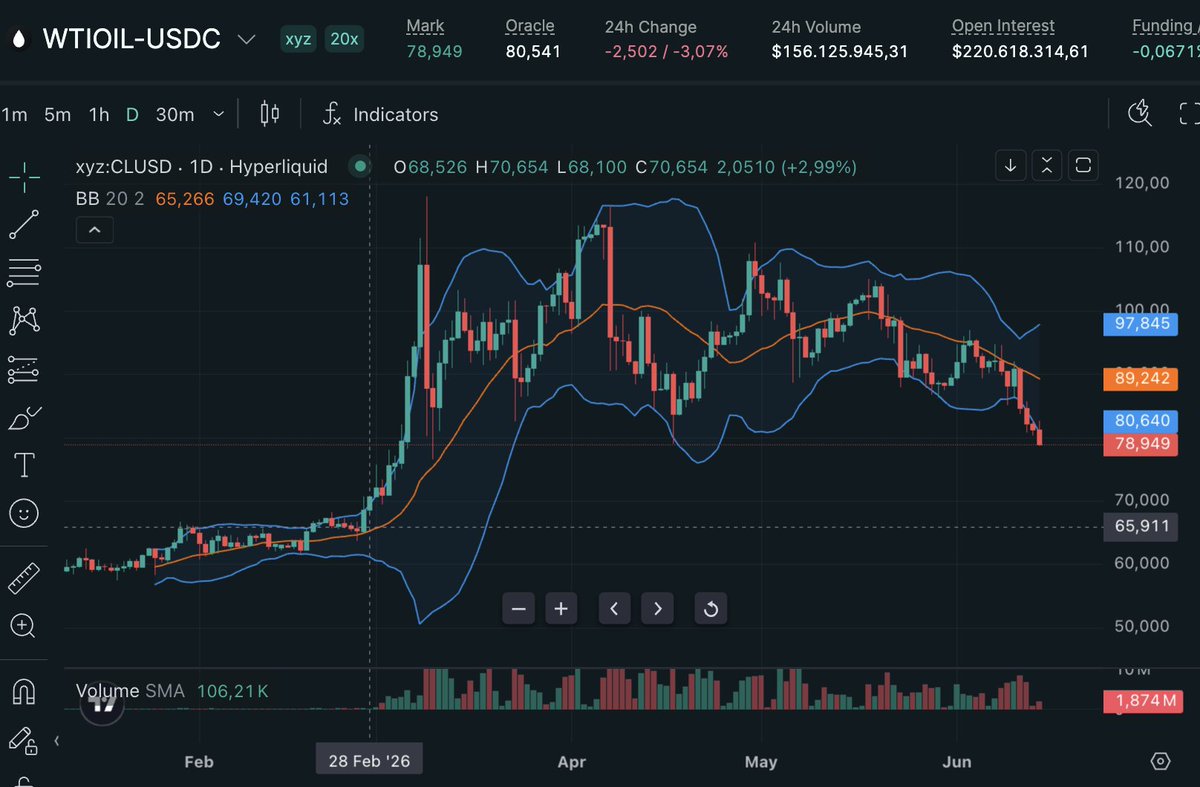
Task: Click the 28 Feb '26 date marker
Action: pyautogui.click(x=369, y=761)
